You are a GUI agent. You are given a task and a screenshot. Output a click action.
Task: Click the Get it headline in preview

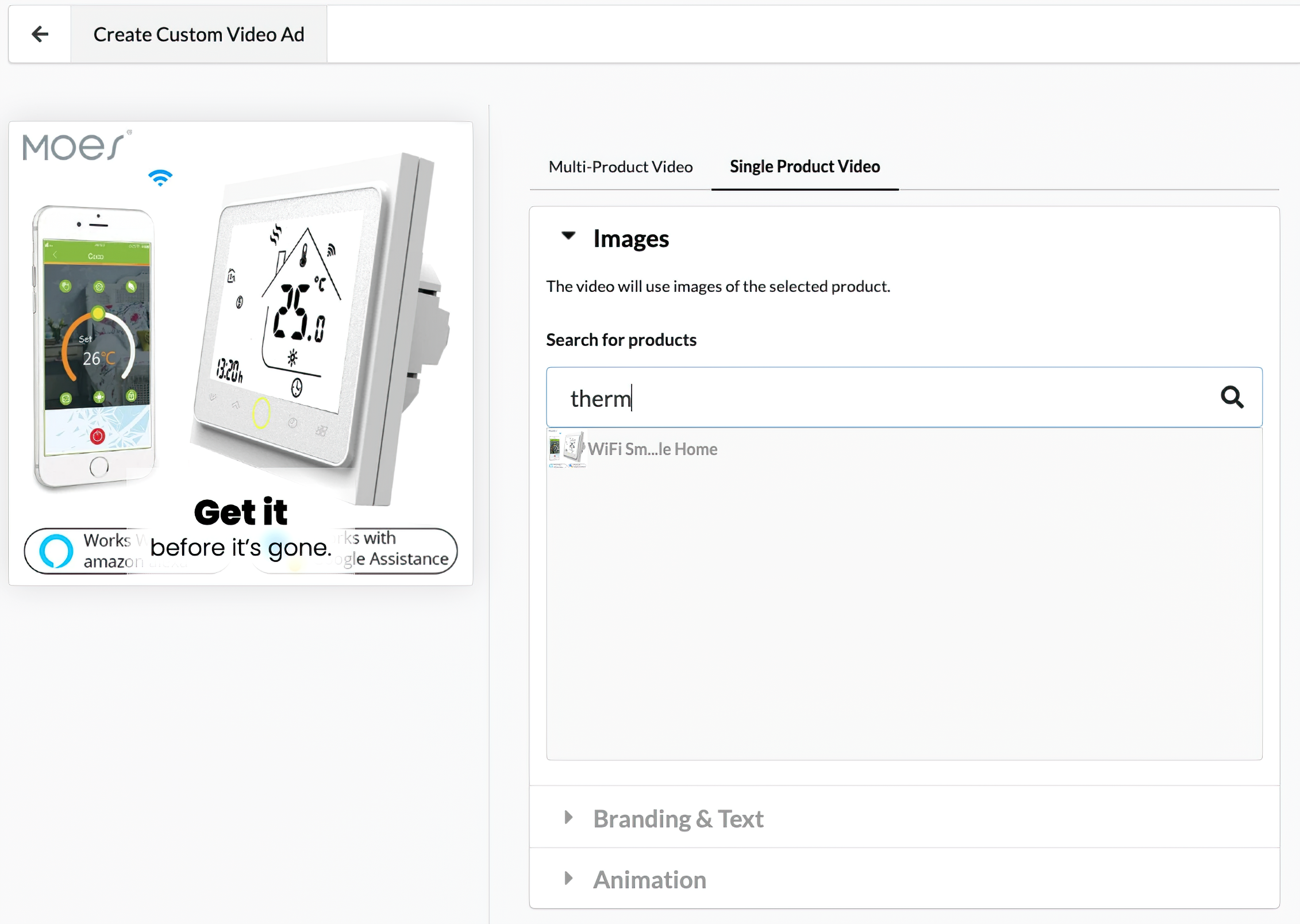pos(240,512)
